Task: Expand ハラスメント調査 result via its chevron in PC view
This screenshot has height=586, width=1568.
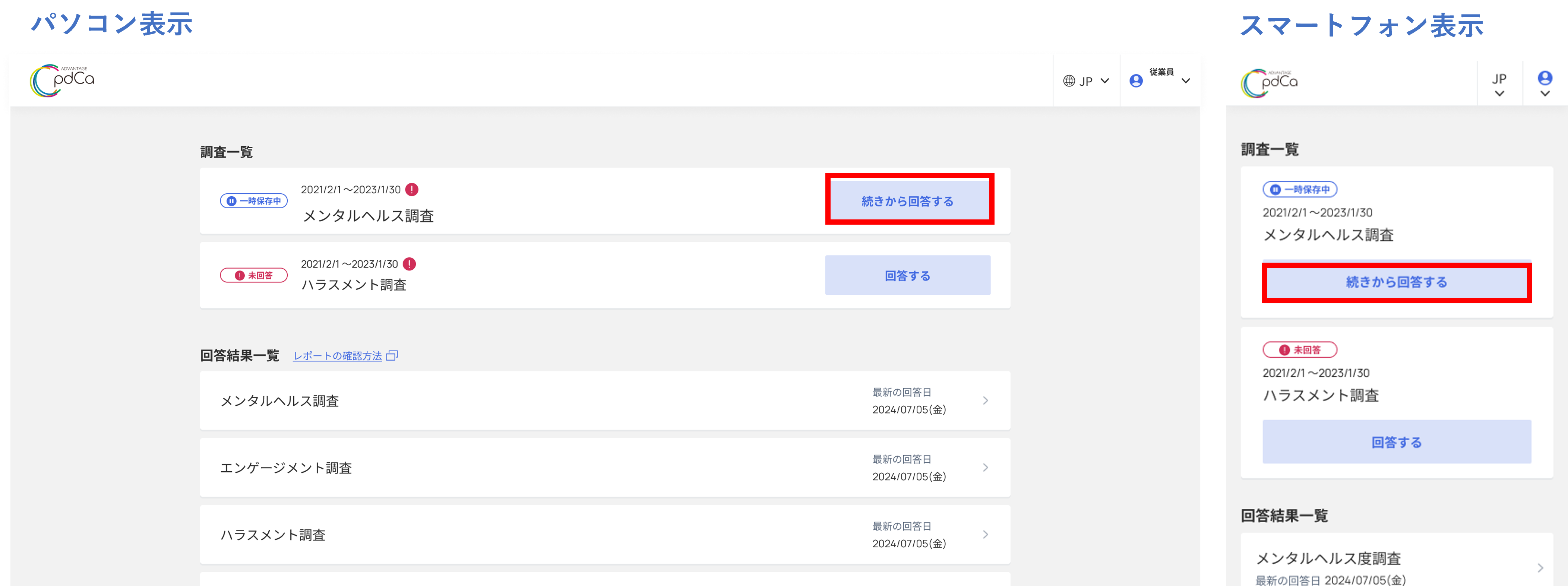Action: click(x=986, y=534)
